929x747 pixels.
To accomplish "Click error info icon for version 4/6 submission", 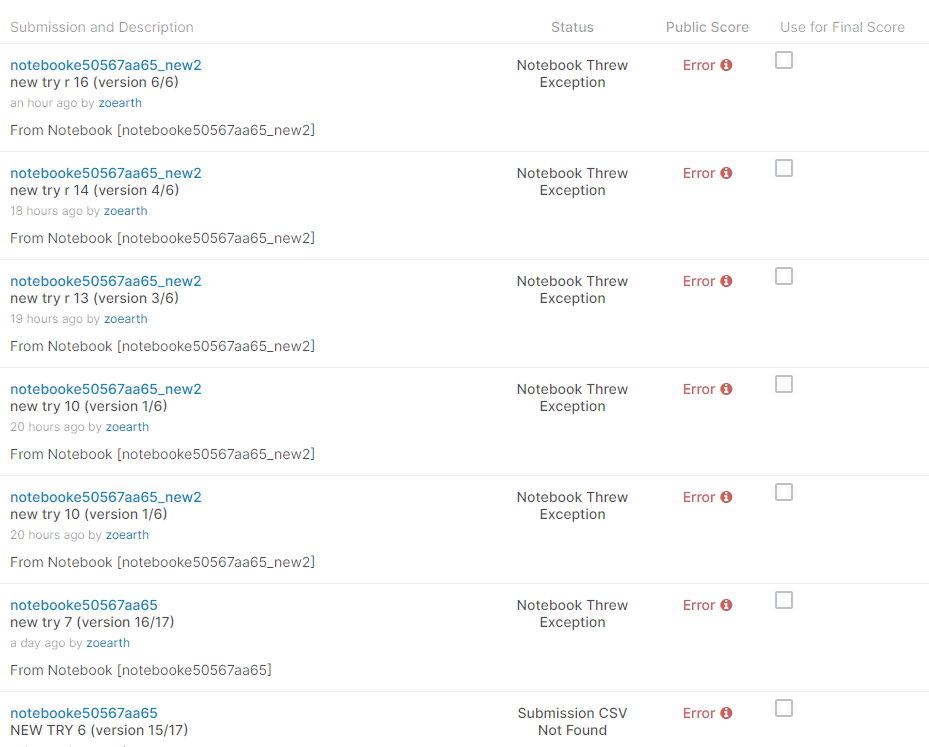I will pyautogui.click(x=726, y=173).
